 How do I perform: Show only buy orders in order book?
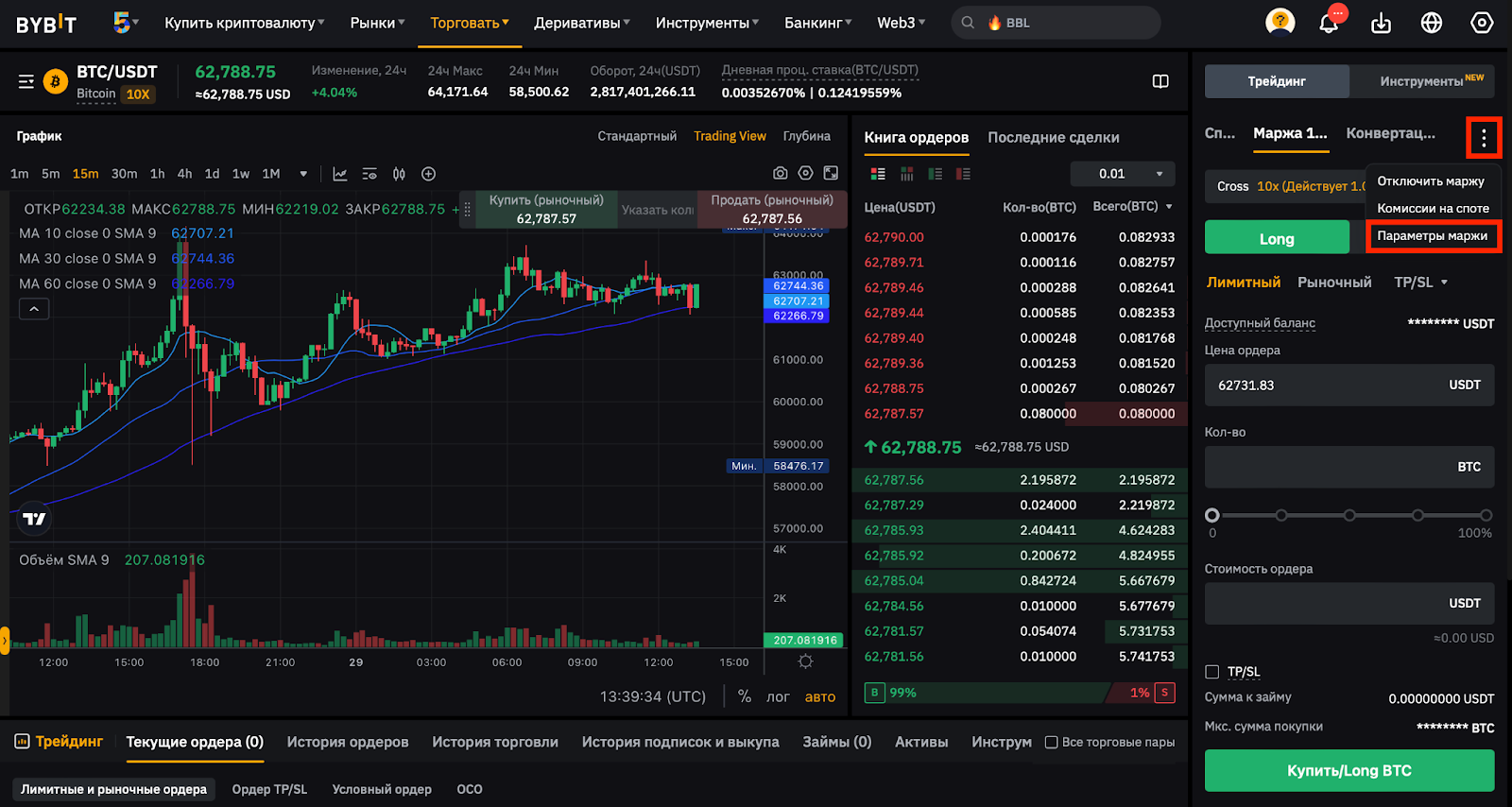pos(935,174)
